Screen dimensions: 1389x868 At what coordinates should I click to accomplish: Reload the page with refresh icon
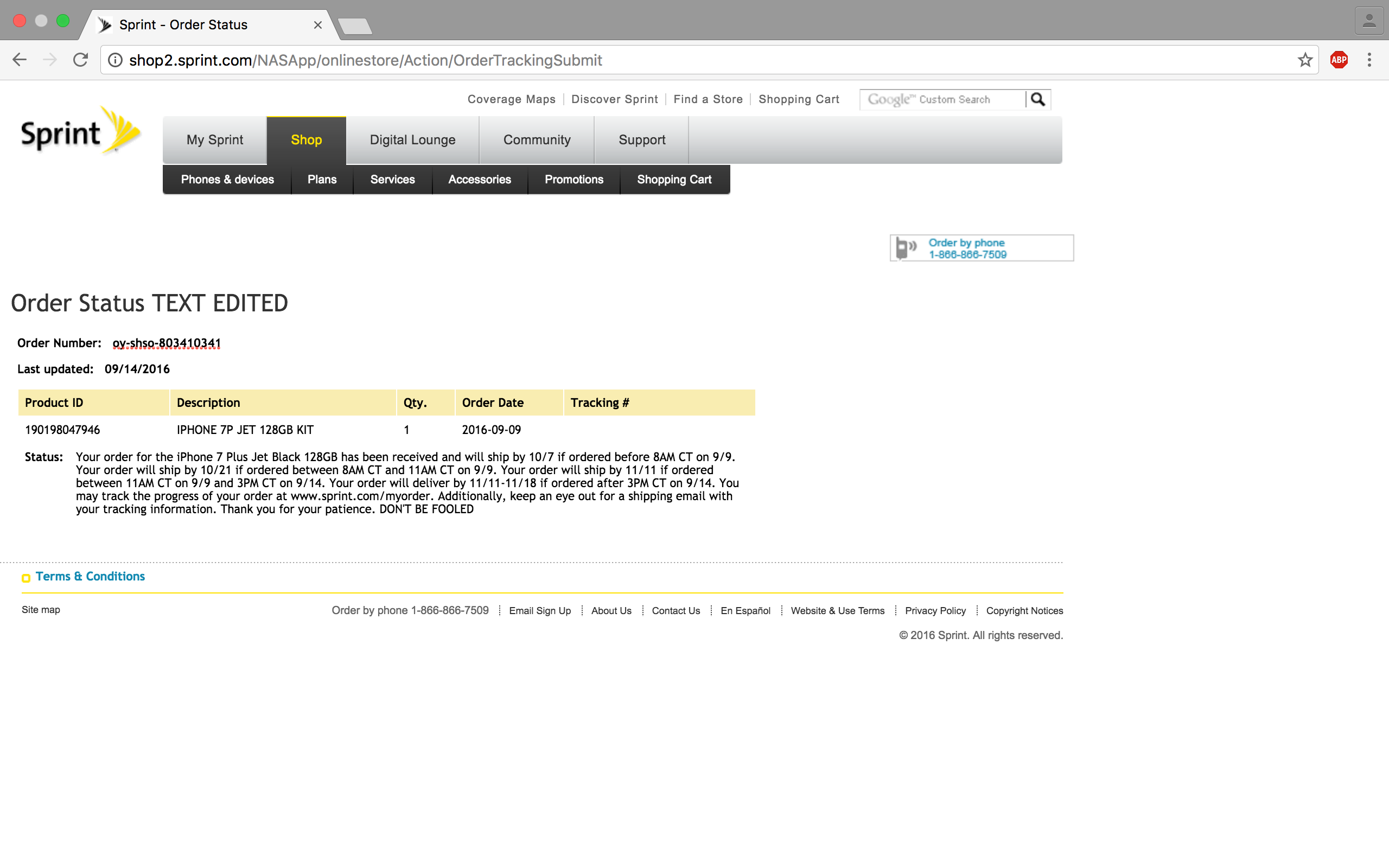(x=80, y=60)
